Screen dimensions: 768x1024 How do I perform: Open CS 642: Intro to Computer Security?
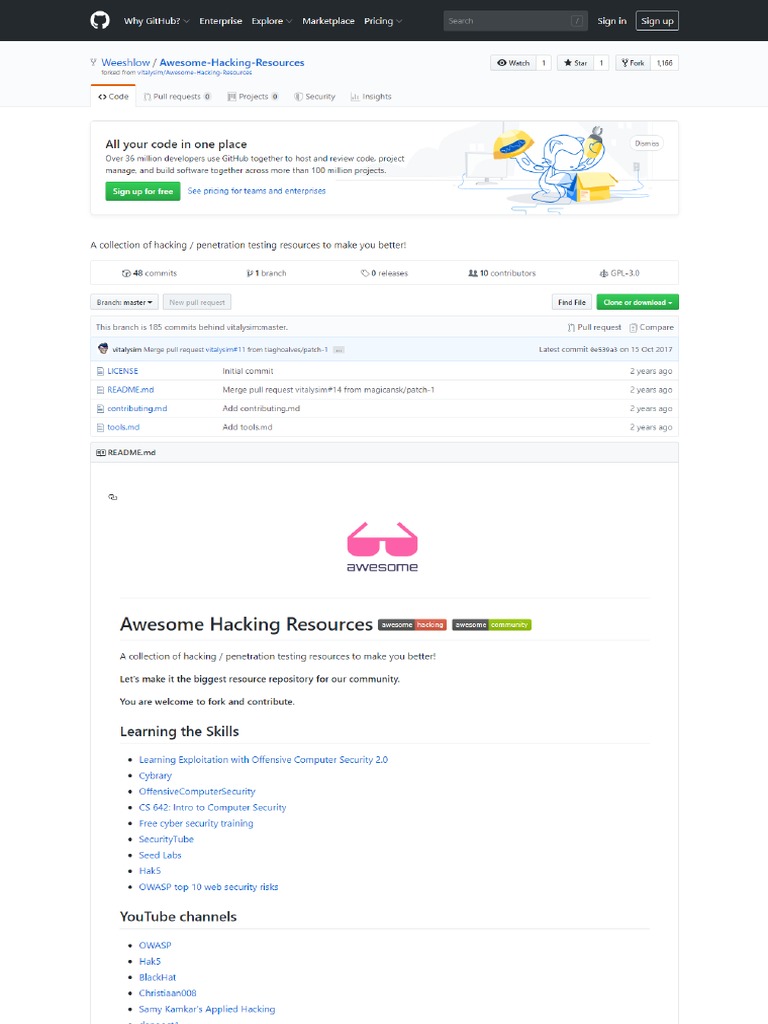[212, 807]
